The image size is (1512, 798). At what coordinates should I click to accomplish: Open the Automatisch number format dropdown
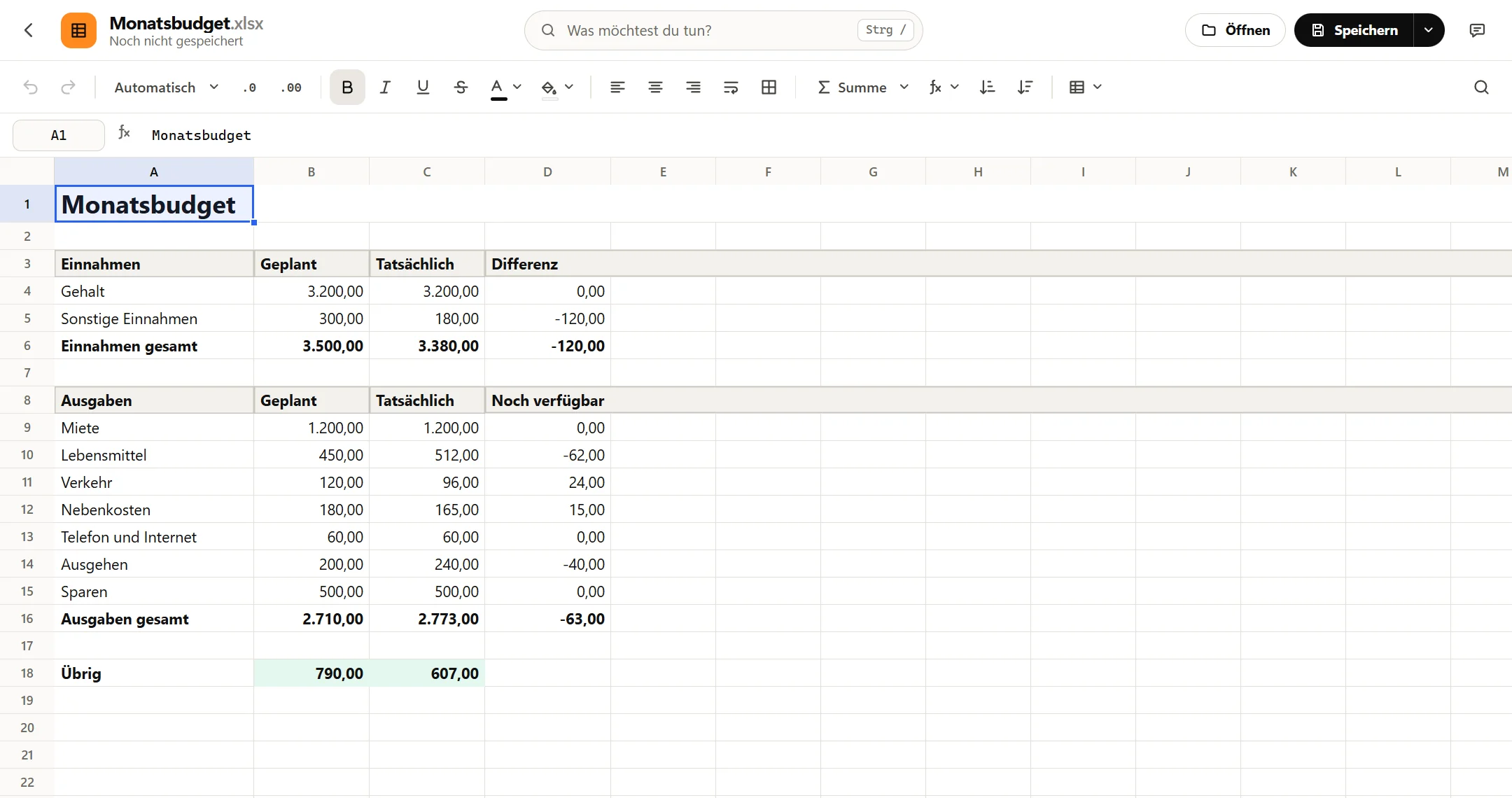[167, 87]
